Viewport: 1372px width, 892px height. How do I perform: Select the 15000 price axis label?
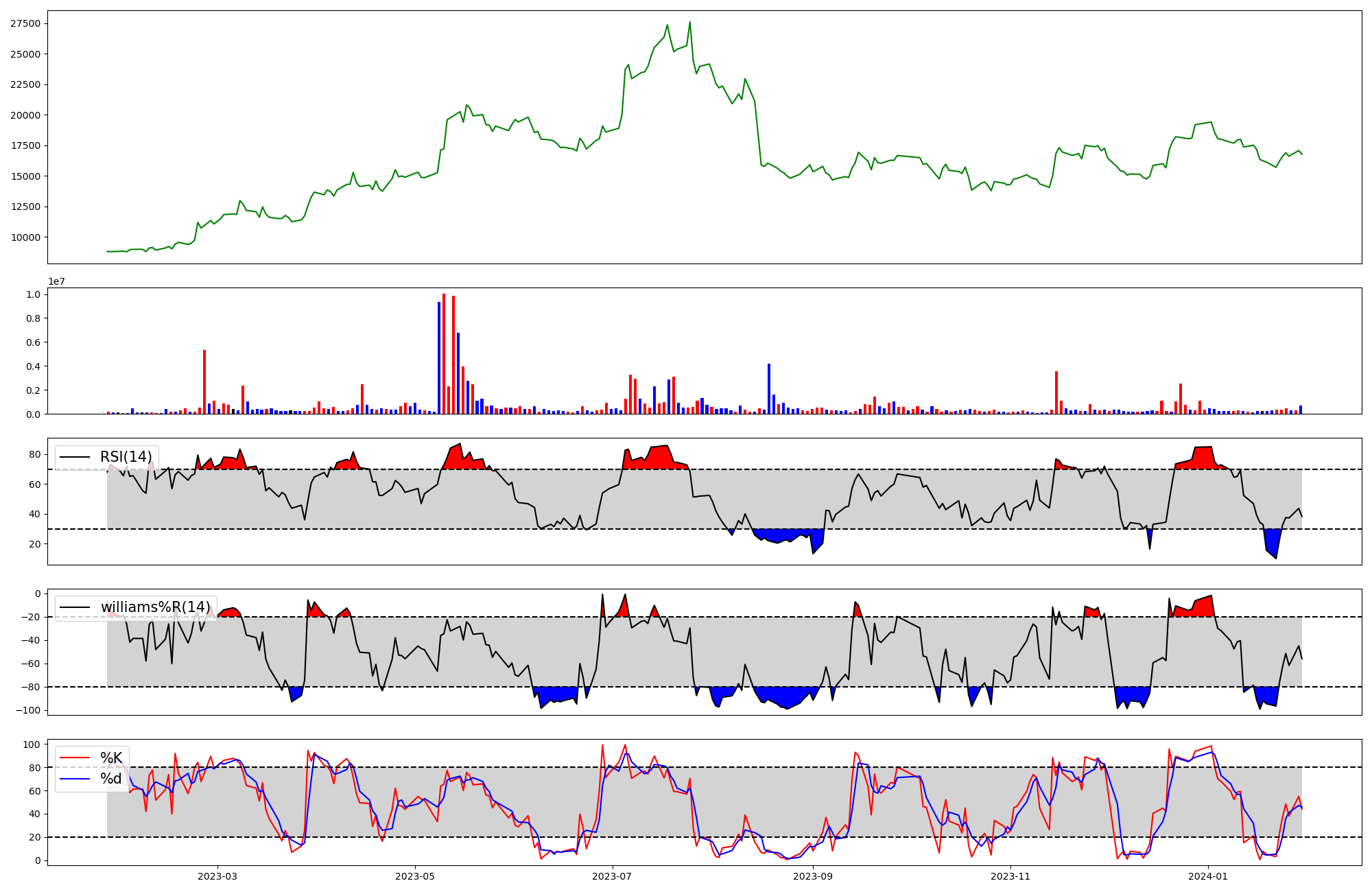click(x=25, y=176)
